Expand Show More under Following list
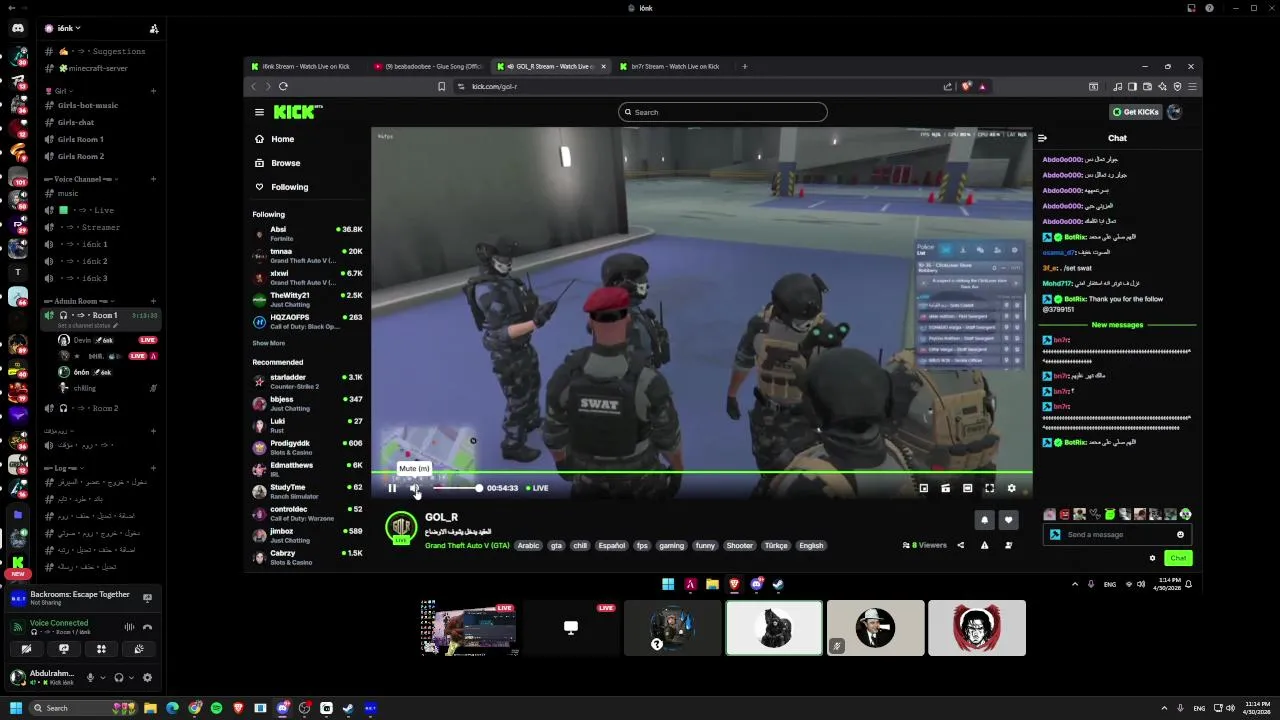The width and height of the screenshot is (1280, 720). click(269, 343)
